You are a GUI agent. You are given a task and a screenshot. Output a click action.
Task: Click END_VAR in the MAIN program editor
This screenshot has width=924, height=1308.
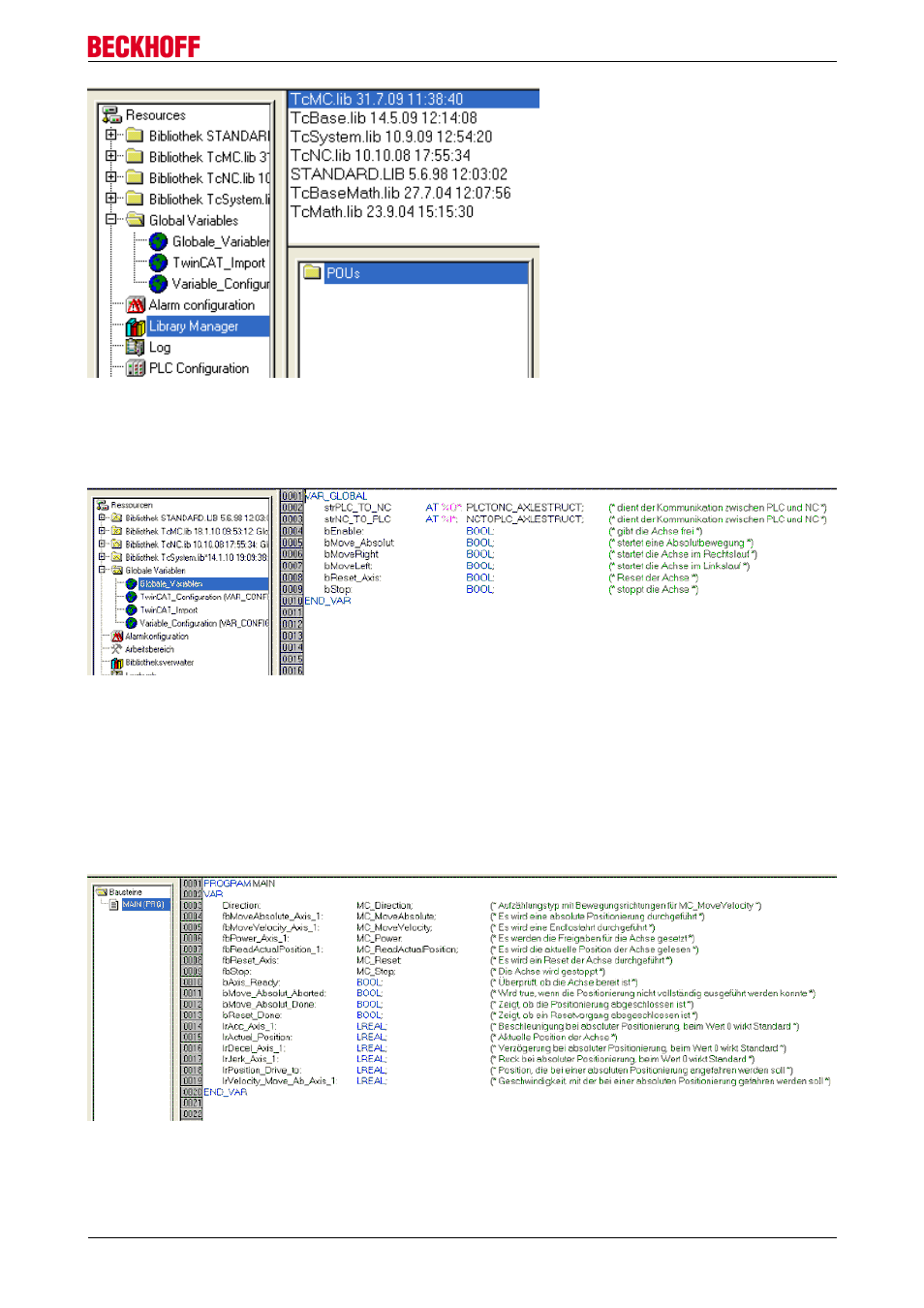click(226, 1092)
